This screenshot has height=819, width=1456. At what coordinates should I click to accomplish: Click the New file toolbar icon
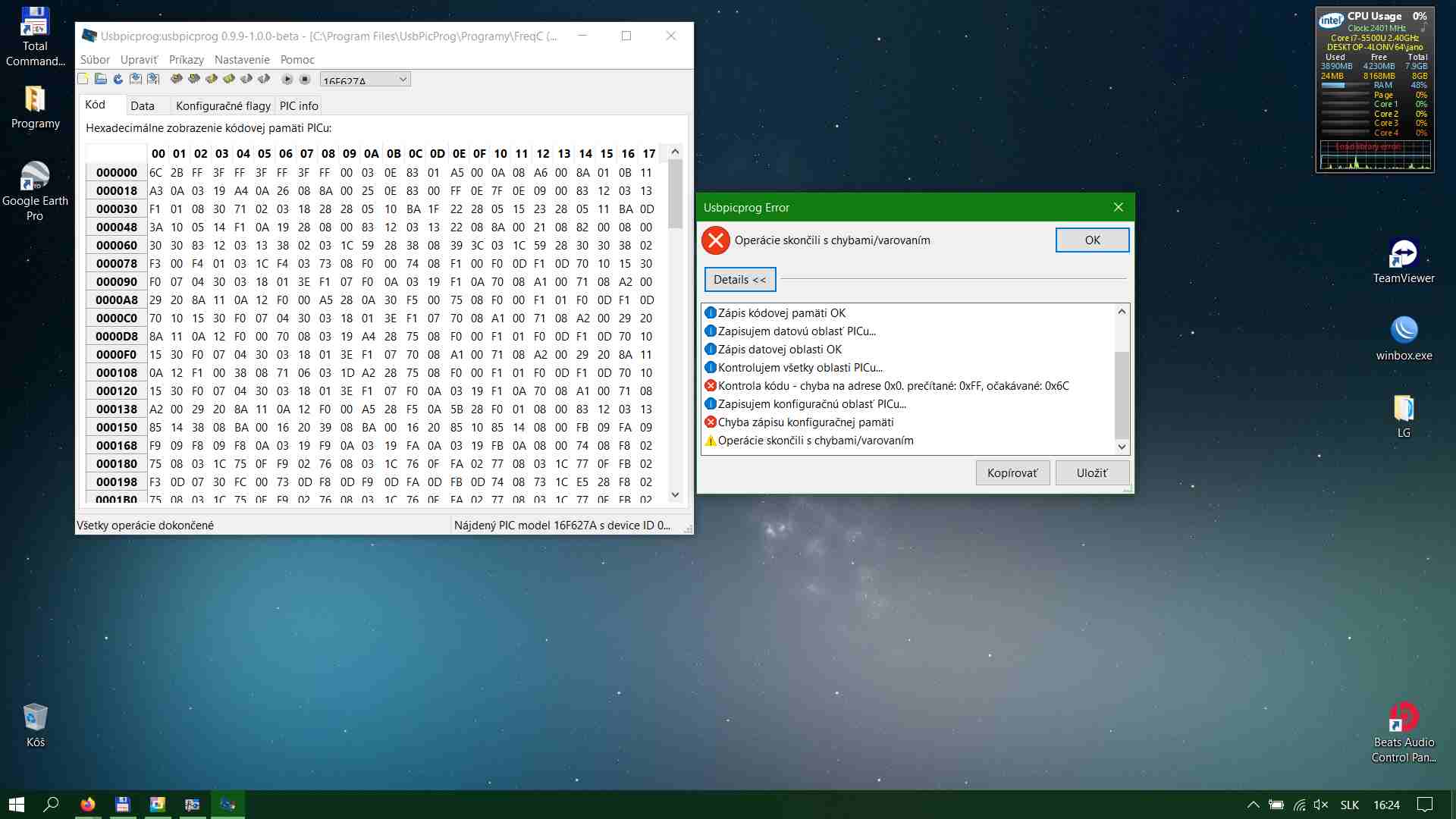pos(83,79)
